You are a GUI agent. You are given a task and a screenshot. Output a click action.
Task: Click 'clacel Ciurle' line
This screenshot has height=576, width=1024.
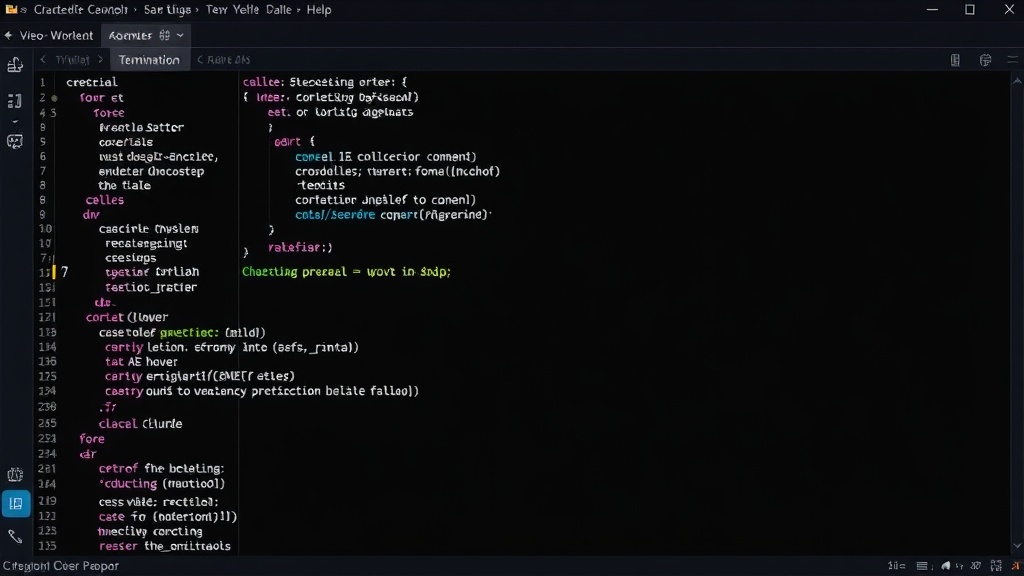coord(140,423)
